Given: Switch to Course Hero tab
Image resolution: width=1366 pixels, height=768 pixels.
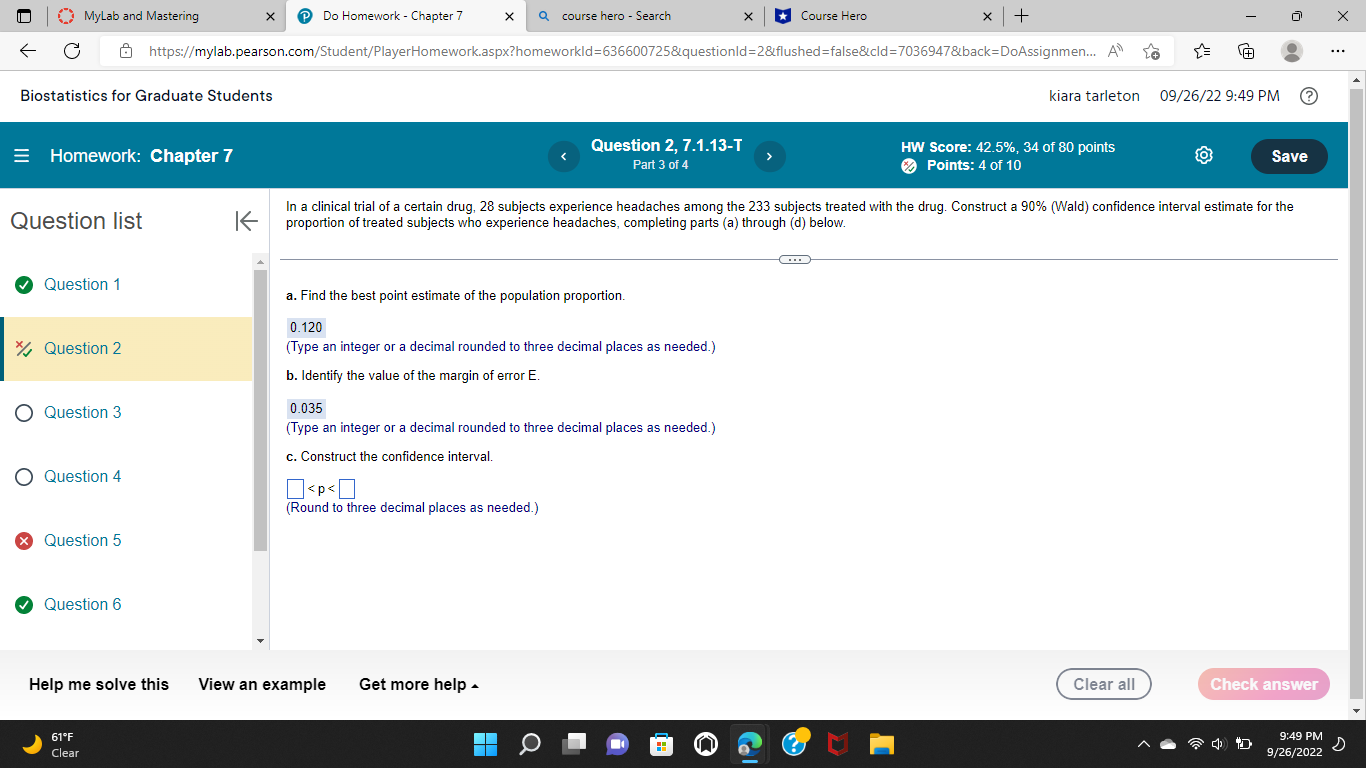Looking at the screenshot, I should point(885,16).
